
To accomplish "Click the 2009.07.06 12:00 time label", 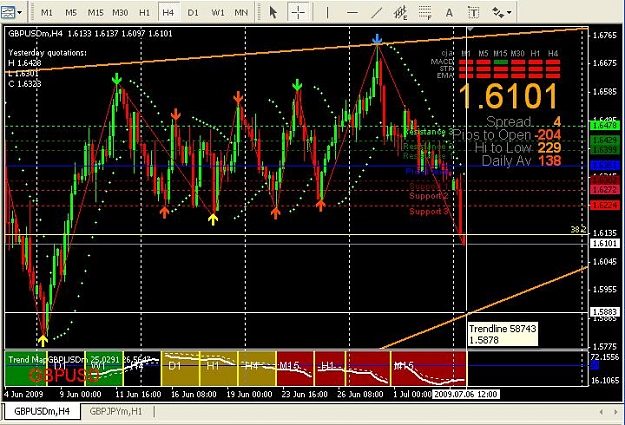I will [465, 394].
